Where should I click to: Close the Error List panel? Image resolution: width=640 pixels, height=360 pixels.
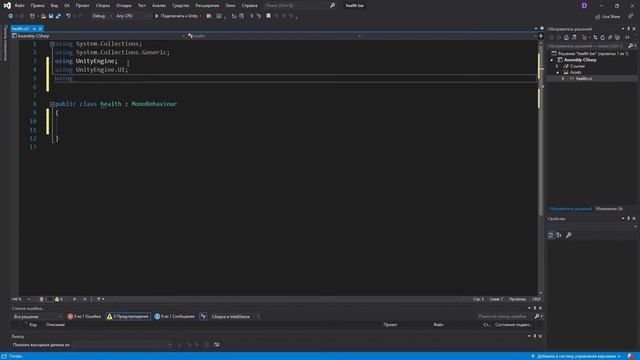click(x=540, y=308)
